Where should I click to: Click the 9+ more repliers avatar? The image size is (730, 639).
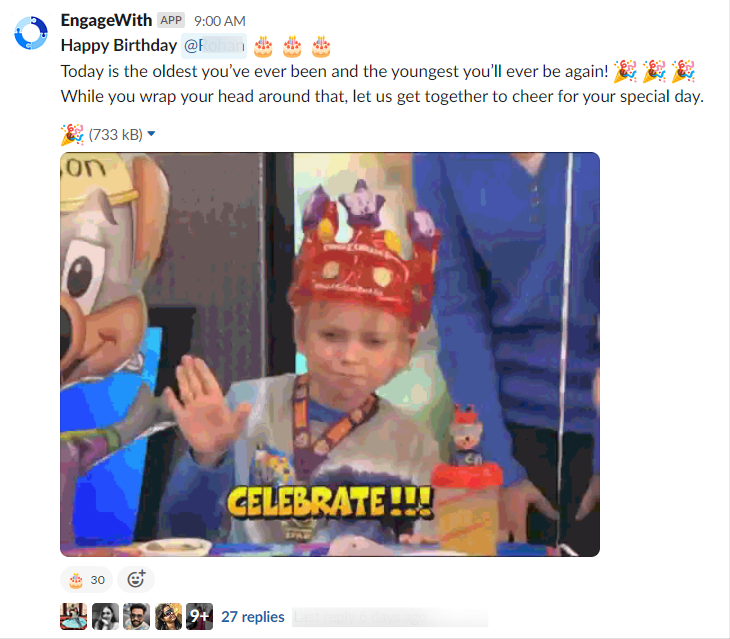point(199,617)
